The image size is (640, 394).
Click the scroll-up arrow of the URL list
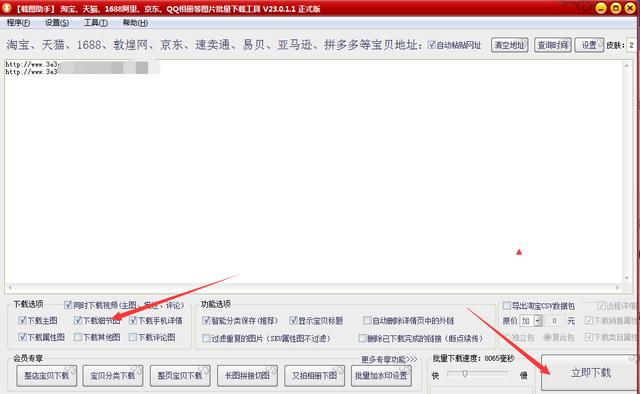tap(627, 65)
